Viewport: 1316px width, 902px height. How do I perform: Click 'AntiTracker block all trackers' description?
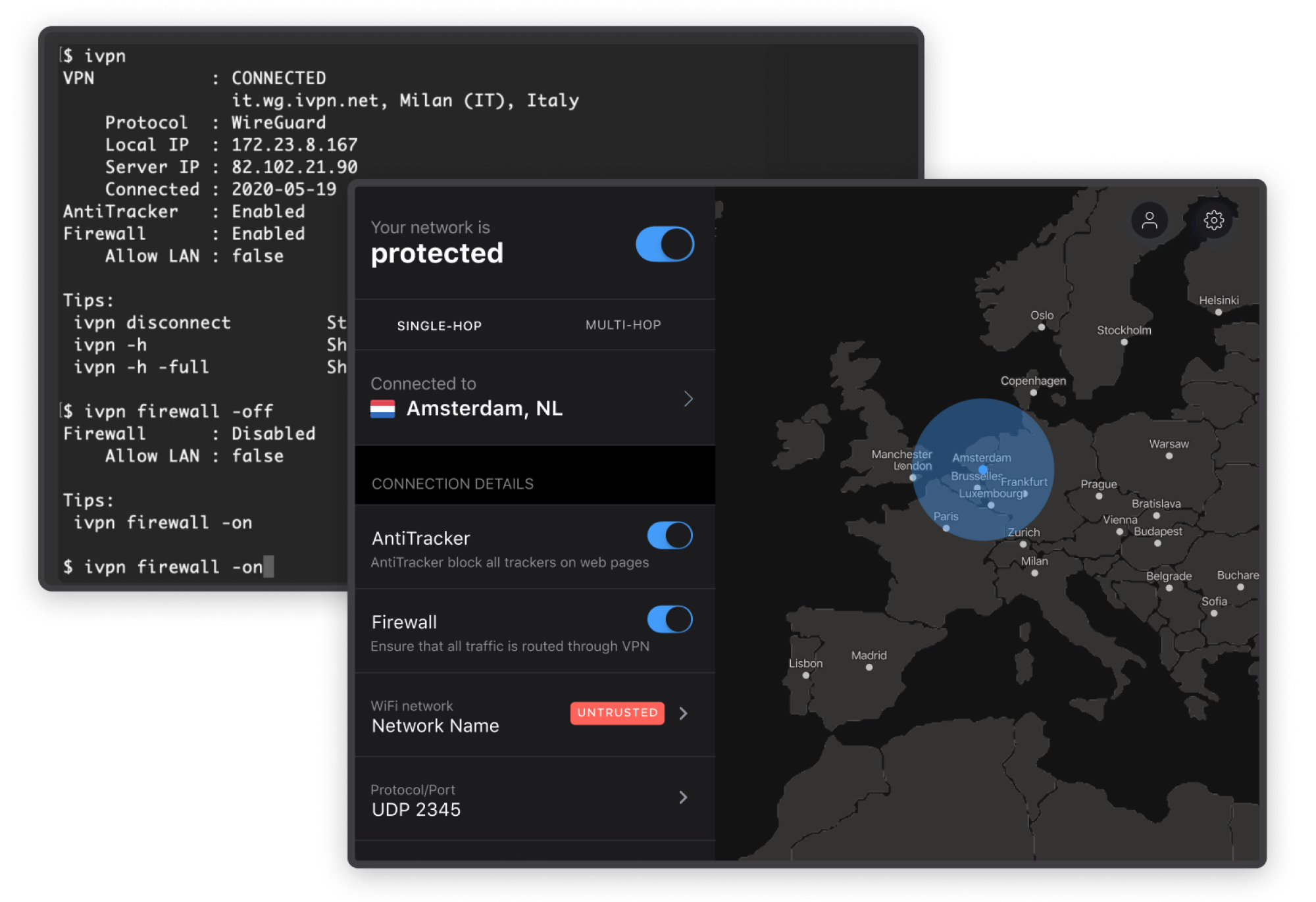510,563
